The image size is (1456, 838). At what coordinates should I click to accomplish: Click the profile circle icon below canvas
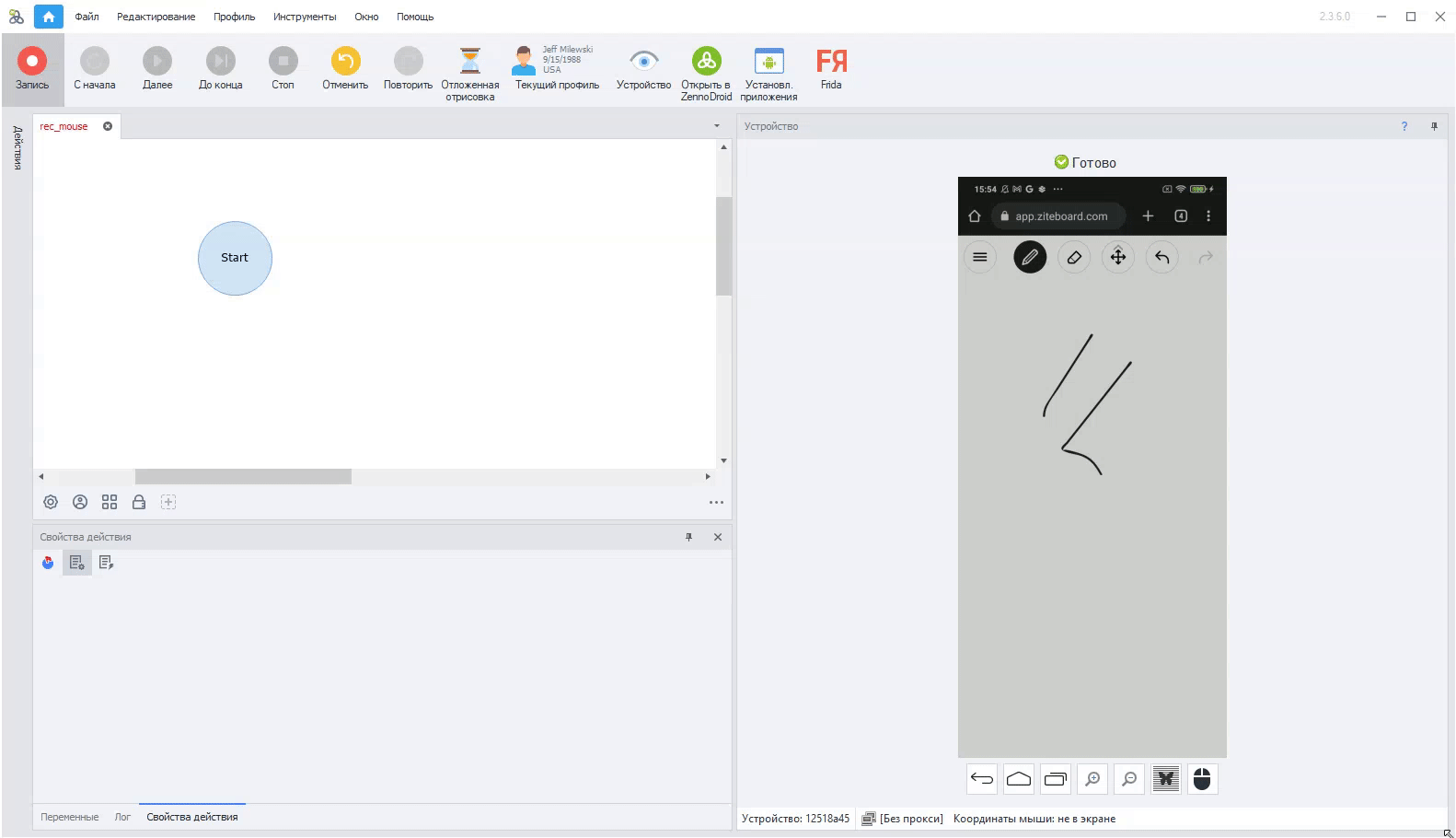80,502
